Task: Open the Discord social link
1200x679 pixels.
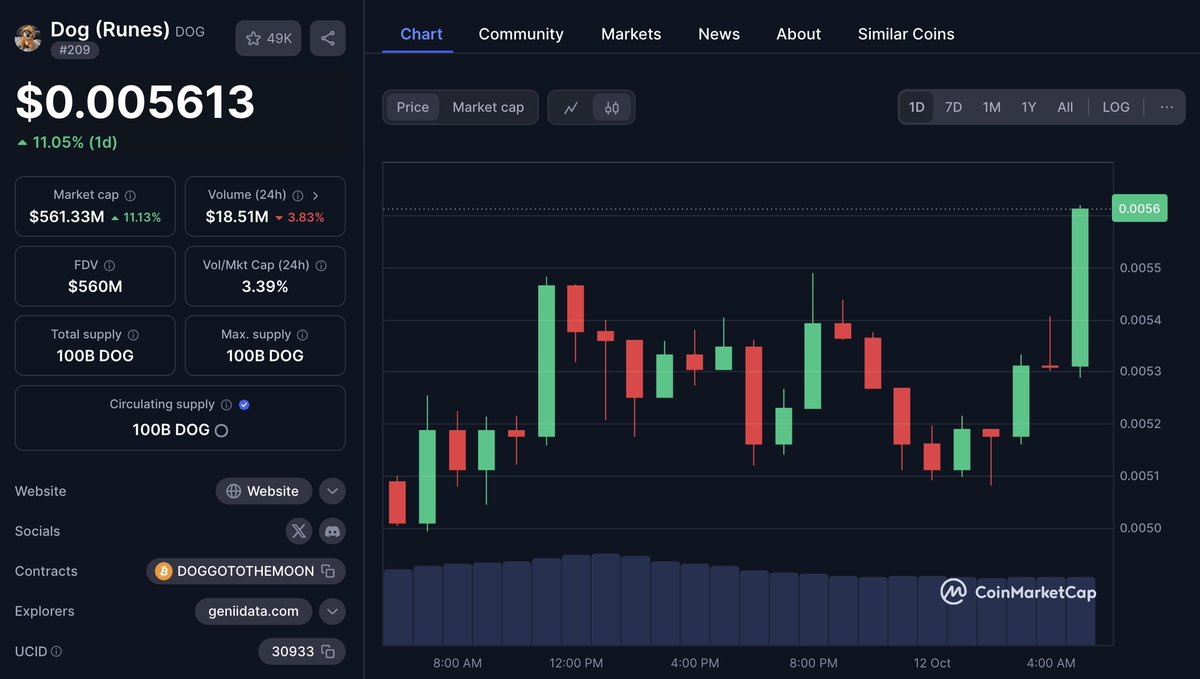Action: [333, 531]
